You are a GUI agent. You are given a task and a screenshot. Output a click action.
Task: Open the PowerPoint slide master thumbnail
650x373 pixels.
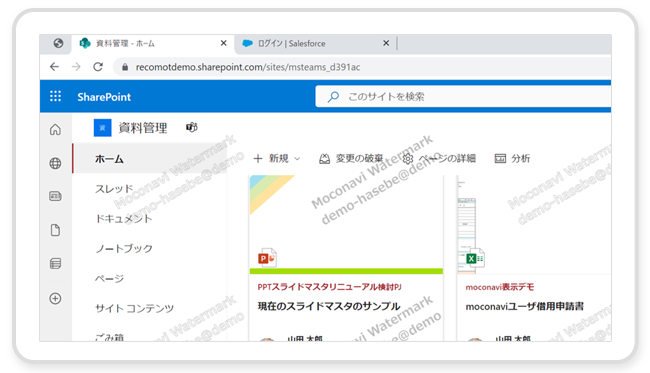tap(346, 224)
